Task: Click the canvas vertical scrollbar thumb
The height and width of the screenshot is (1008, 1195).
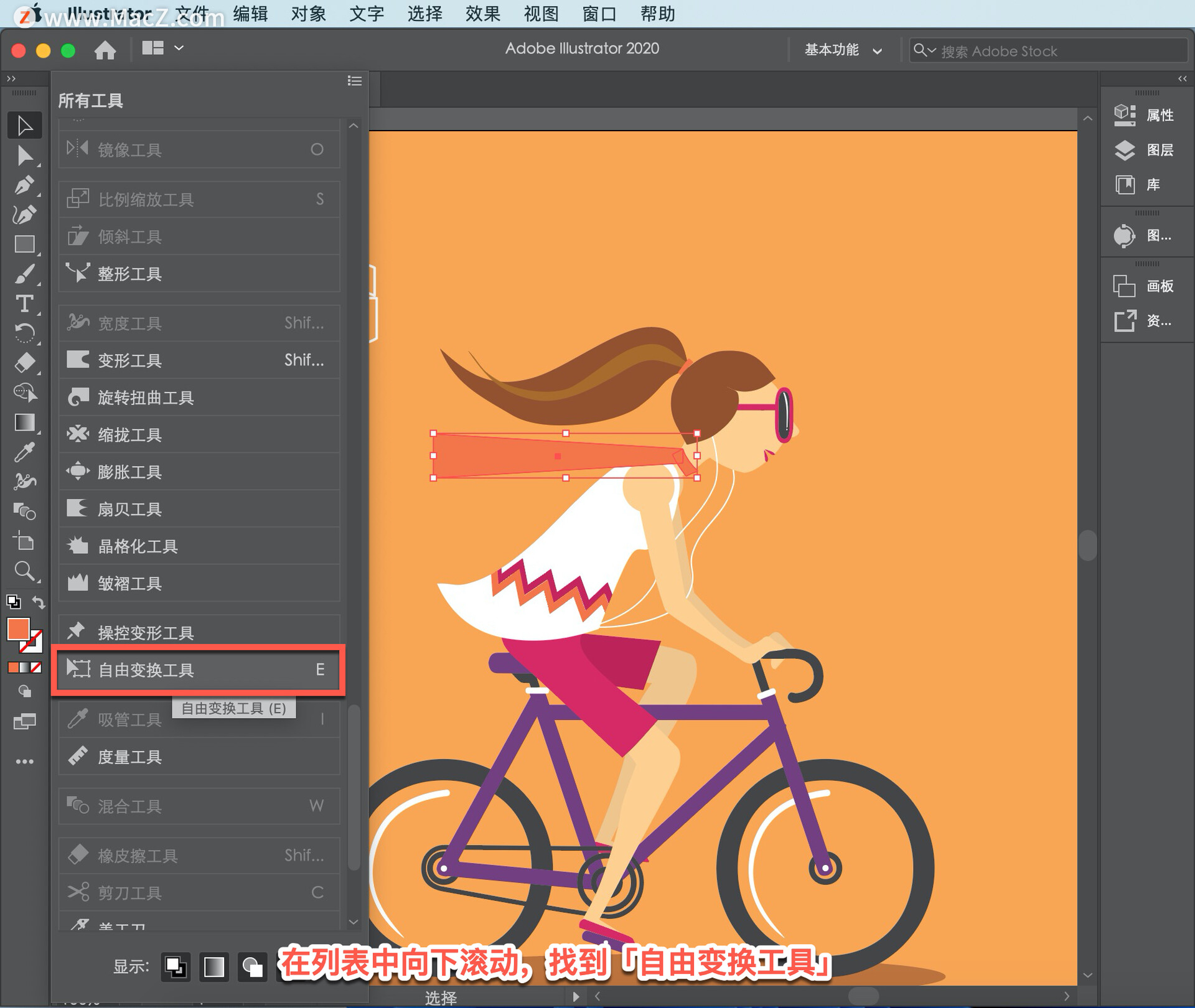Action: (x=1087, y=545)
